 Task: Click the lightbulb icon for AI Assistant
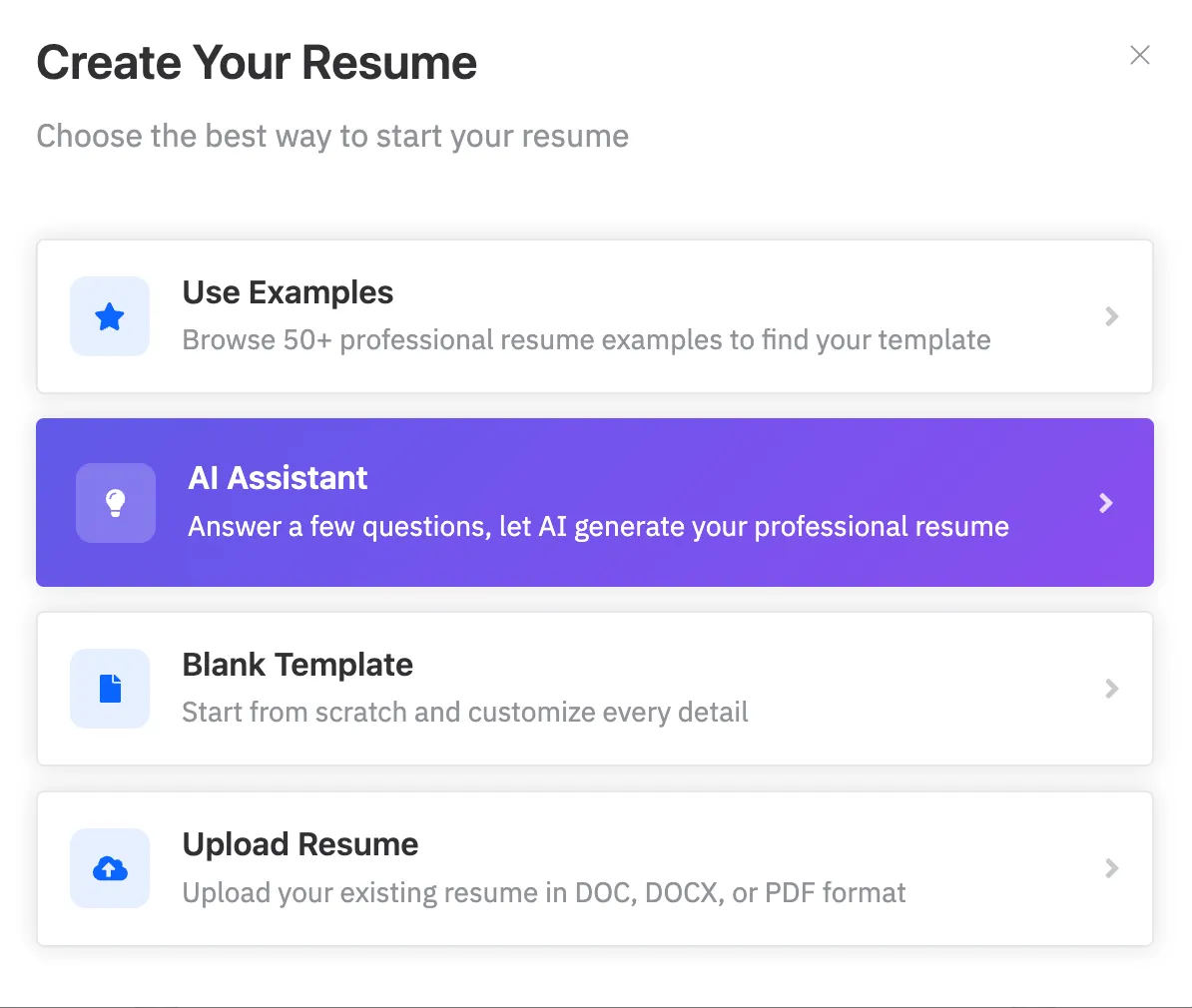point(116,503)
